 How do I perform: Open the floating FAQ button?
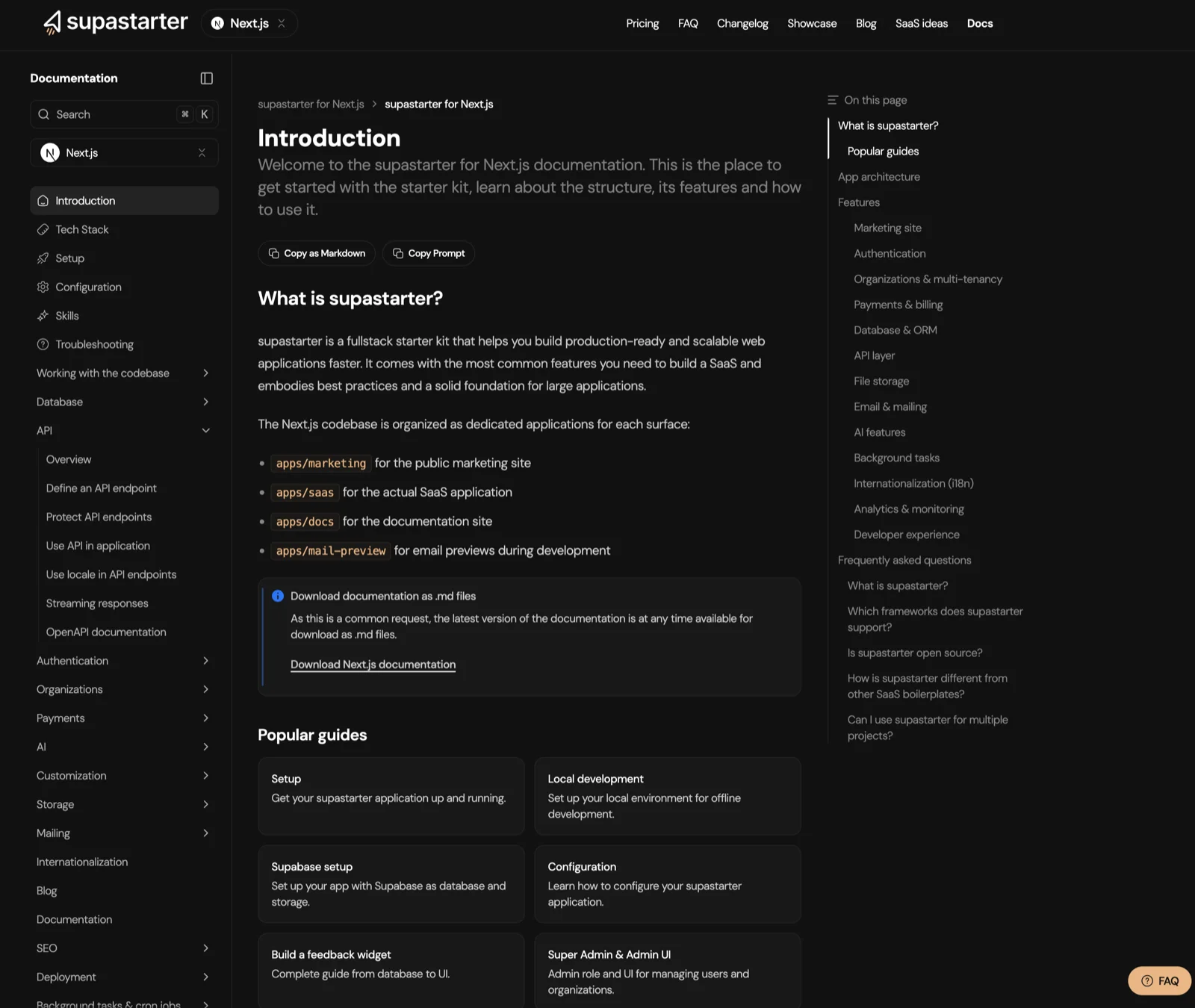tap(1159, 981)
